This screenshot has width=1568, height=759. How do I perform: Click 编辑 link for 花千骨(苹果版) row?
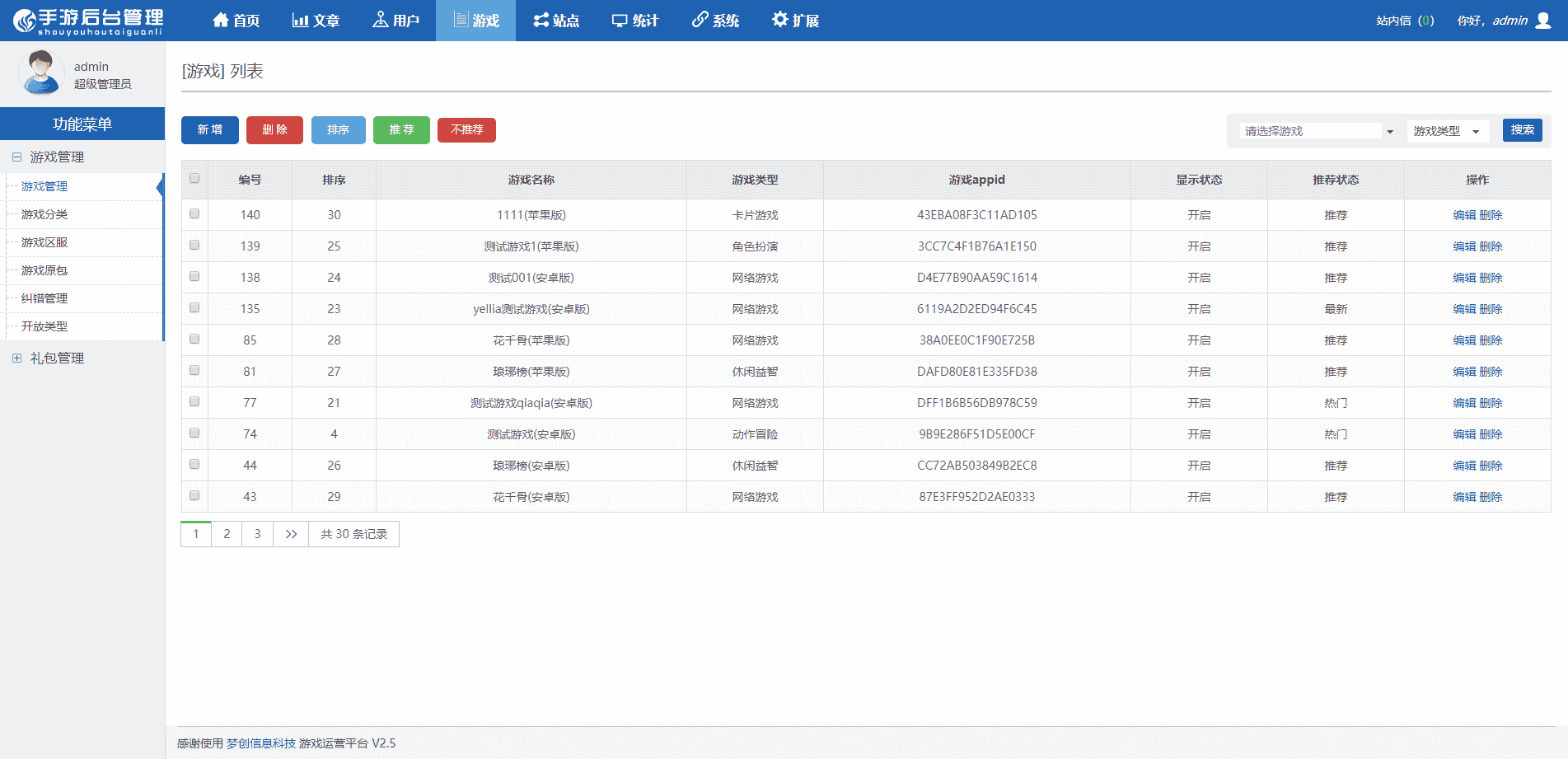click(x=1463, y=340)
